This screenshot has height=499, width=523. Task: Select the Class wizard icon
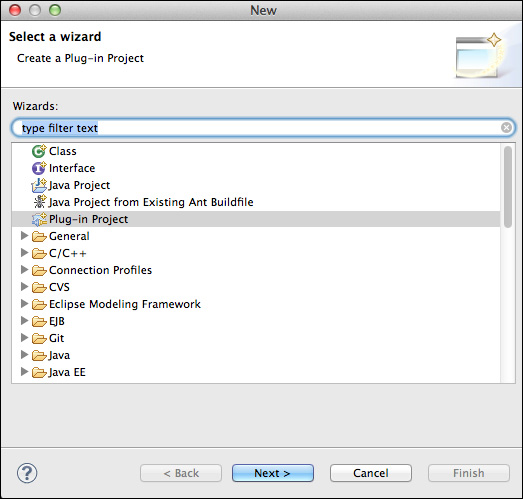[39, 151]
